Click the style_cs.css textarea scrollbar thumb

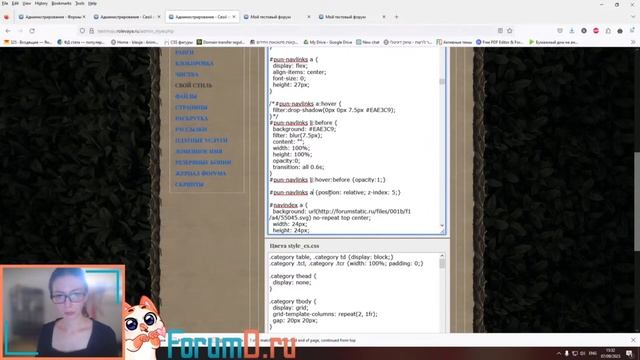[442, 264]
